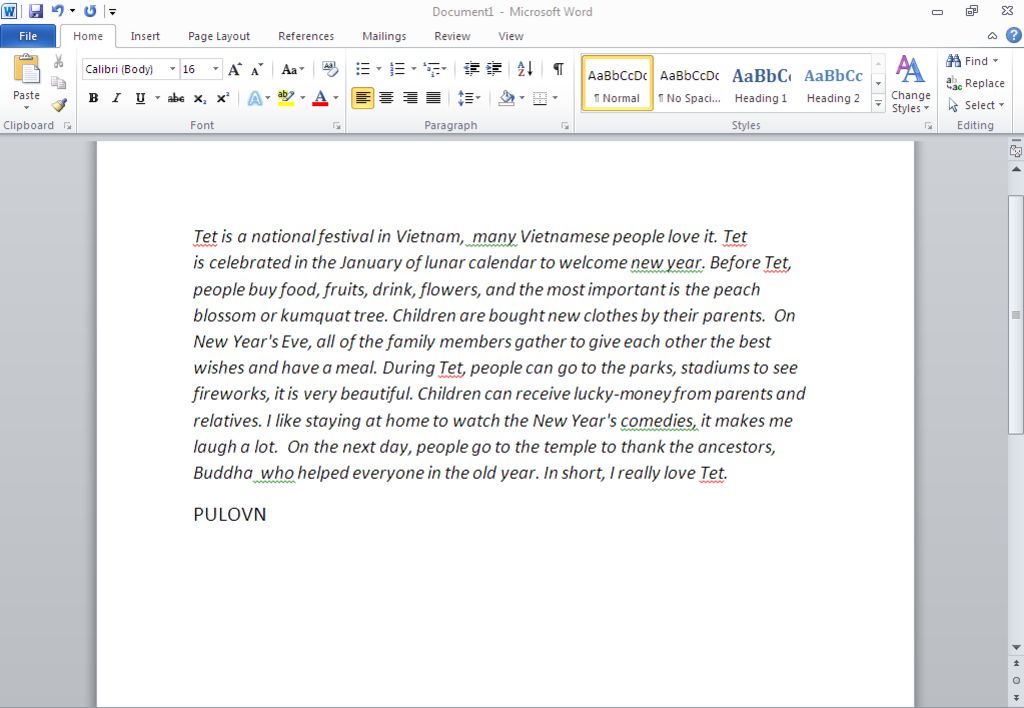
Task: Open the Select dropdown in Editing
Action: tap(976, 105)
